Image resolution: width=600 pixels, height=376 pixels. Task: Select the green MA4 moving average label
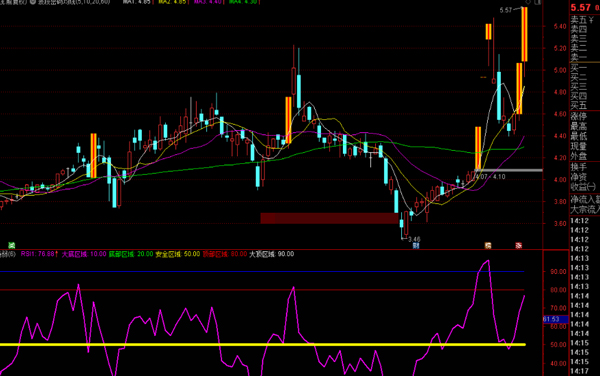(x=244, y=2)
